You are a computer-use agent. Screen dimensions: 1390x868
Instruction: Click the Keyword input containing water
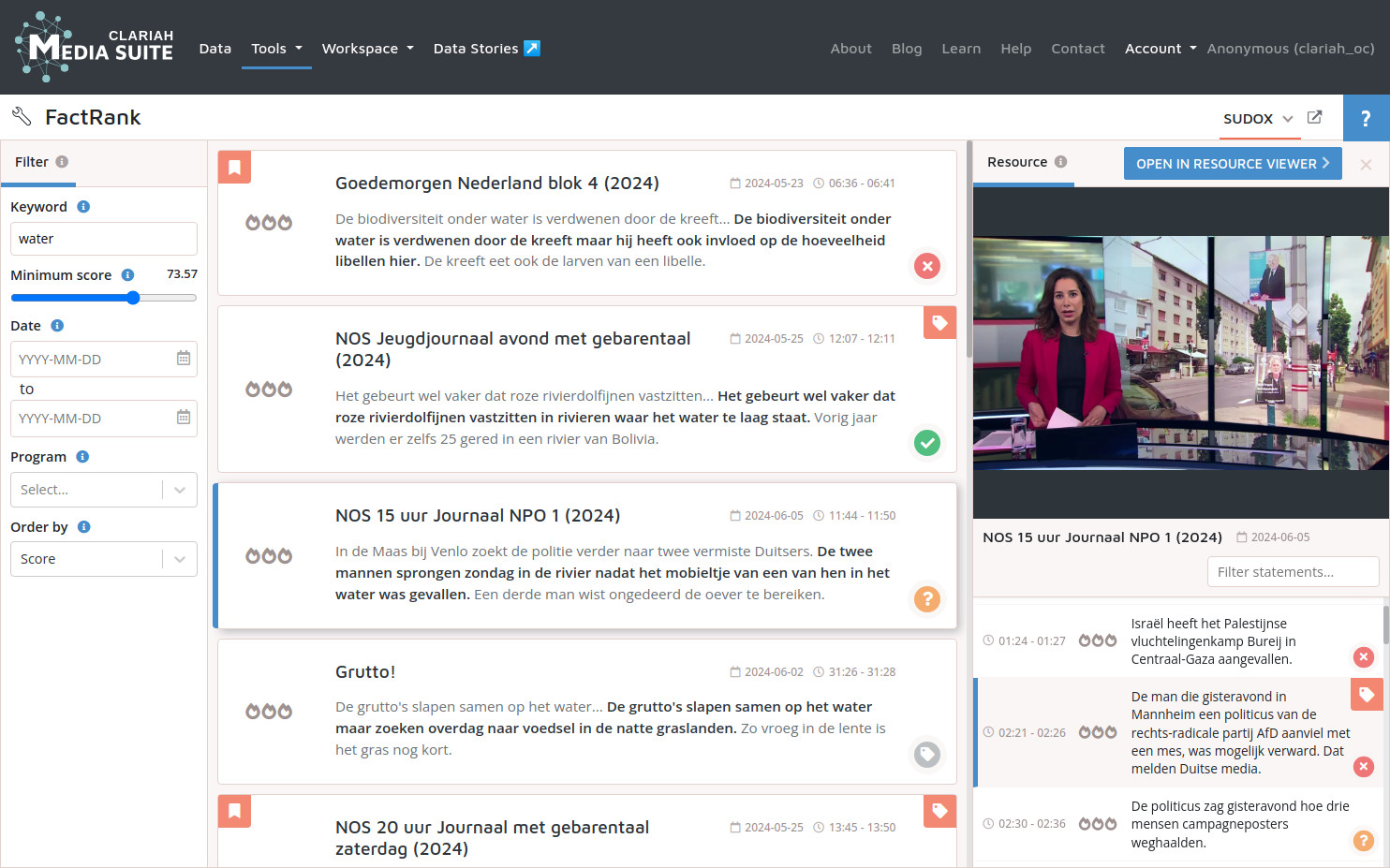pyautogui.click(x=104, y=239)
